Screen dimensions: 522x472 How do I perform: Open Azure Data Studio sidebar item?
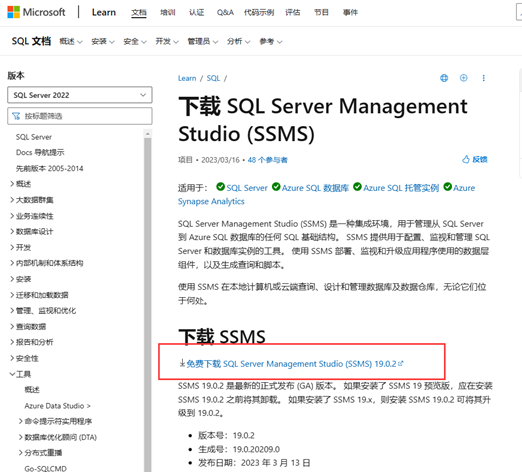[x=57, y=406]
